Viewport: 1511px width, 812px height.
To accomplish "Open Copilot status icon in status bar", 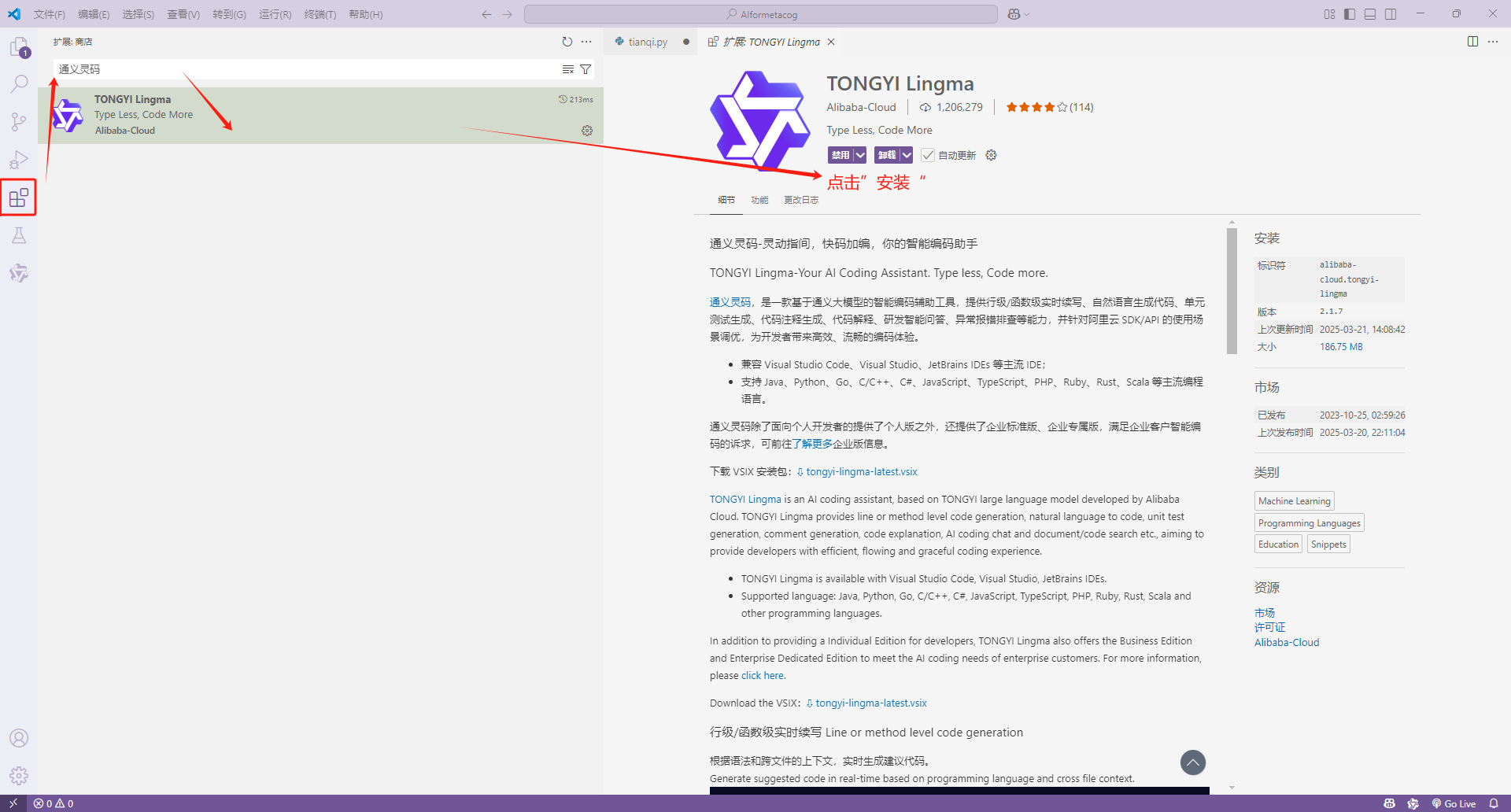I will 1389,803.
